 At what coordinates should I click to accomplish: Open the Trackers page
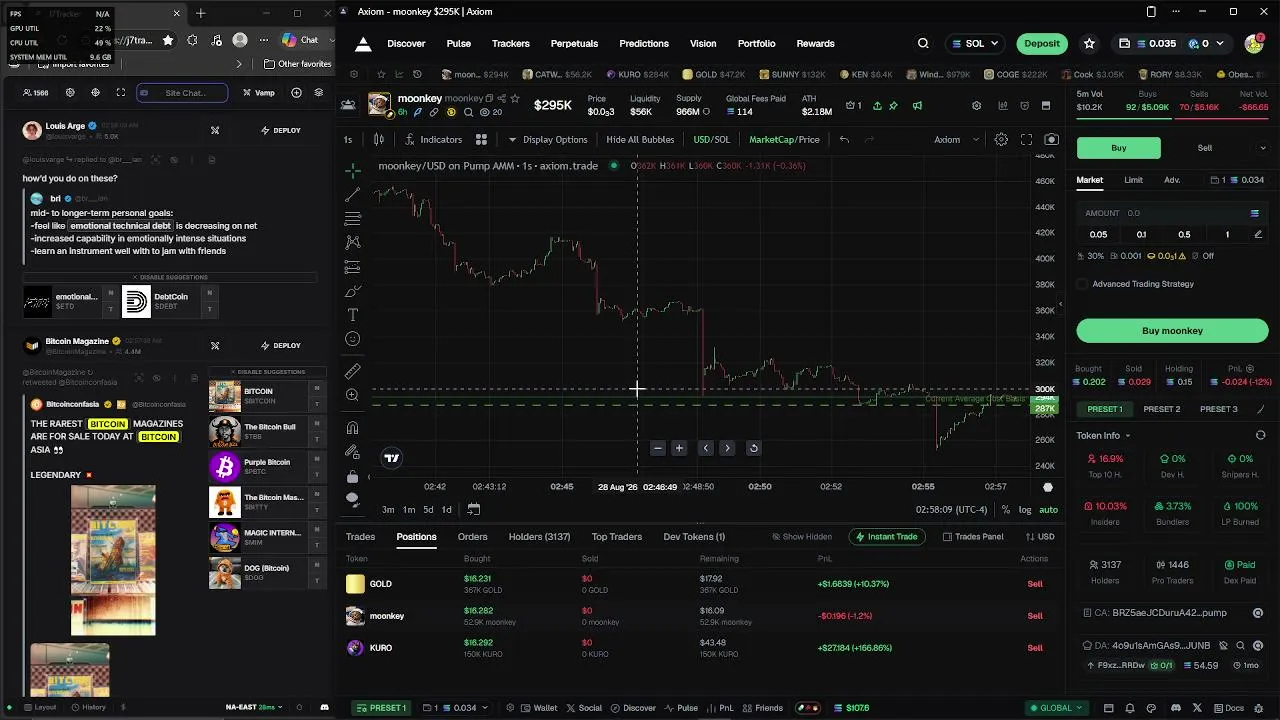tap(510, 44)
